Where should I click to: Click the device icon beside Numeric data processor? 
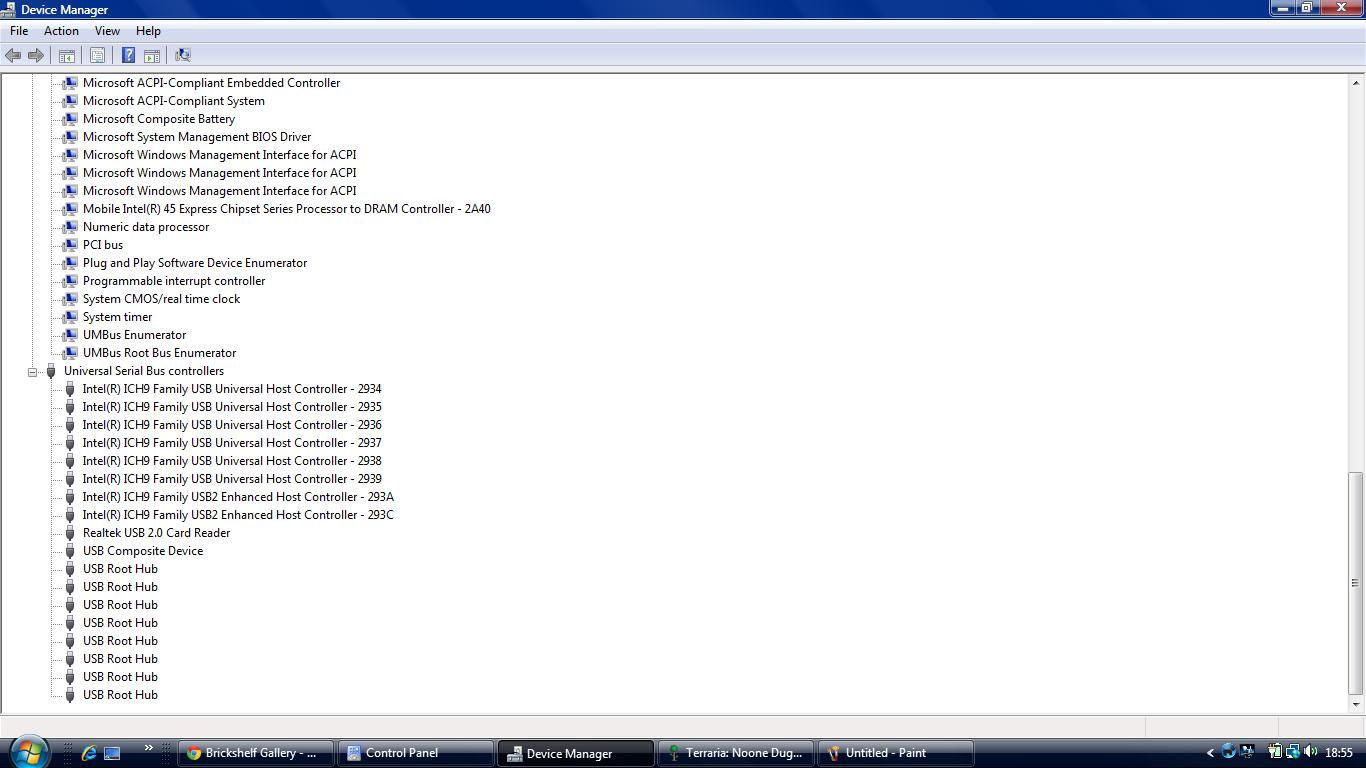tap(70, 227)
